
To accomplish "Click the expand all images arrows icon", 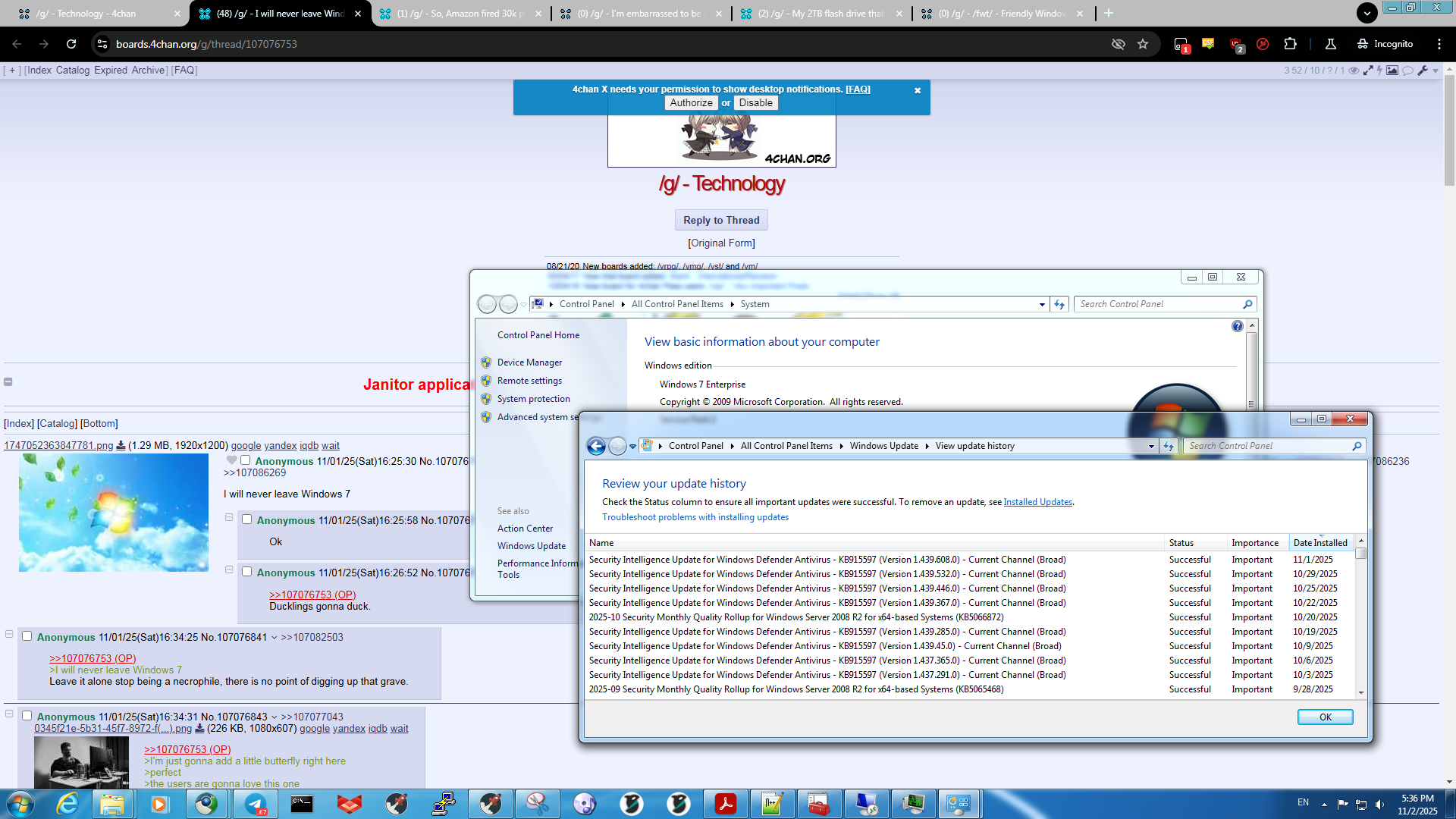I will [x=1368, y=71].
